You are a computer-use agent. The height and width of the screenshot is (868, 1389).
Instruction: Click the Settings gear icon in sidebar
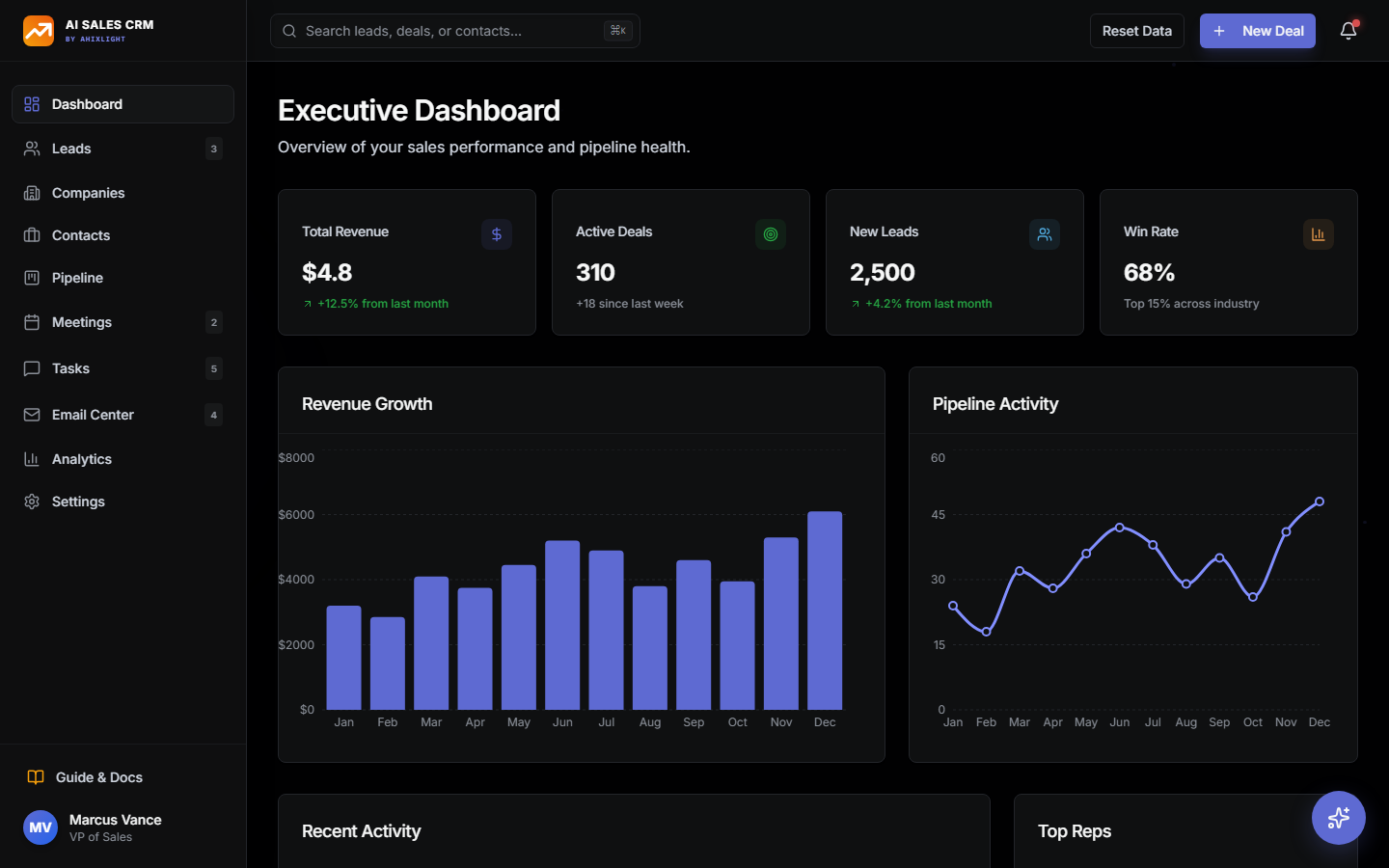[32, 502]
